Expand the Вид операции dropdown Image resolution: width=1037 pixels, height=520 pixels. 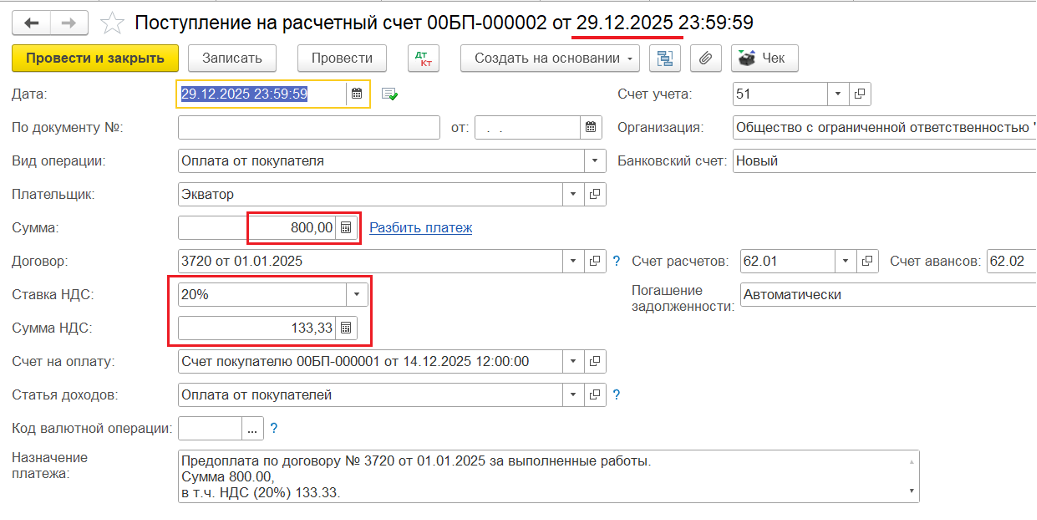[595, 161]
